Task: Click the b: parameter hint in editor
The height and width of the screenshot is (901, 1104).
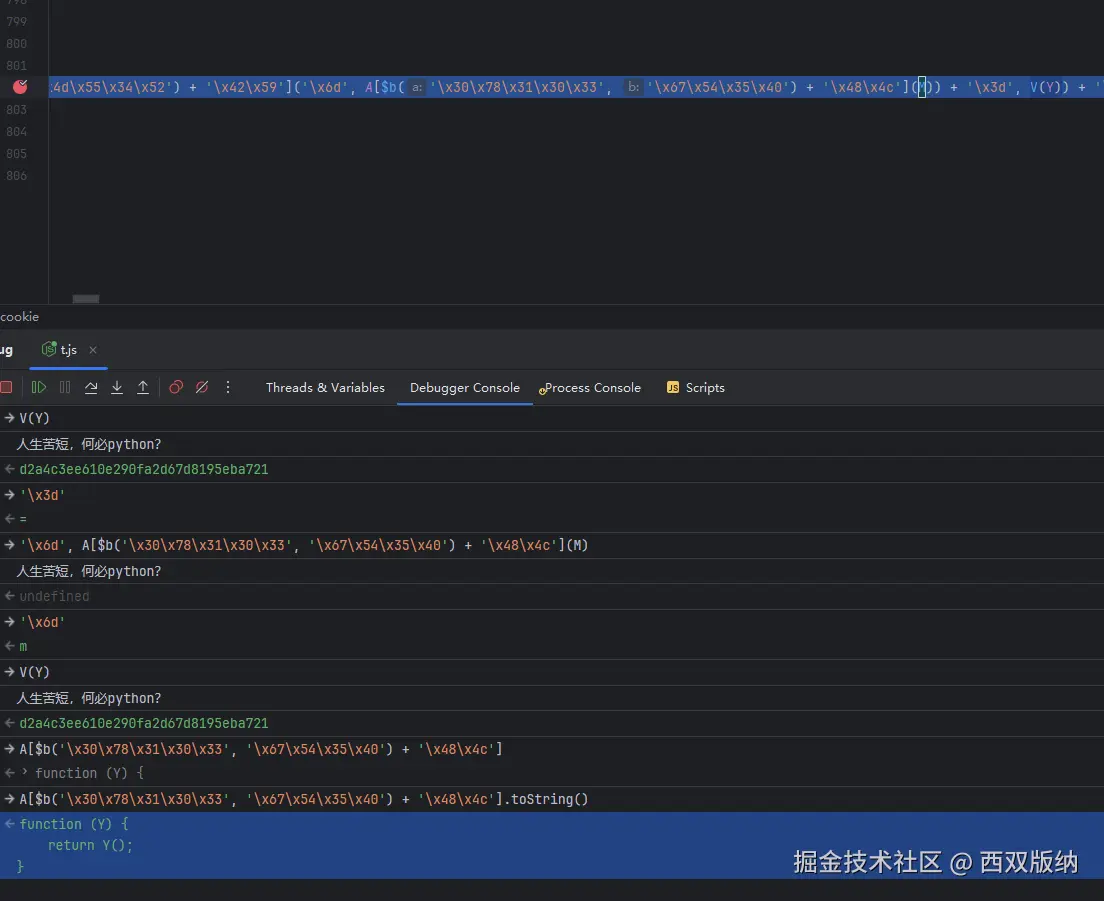Action: point(634,87)
